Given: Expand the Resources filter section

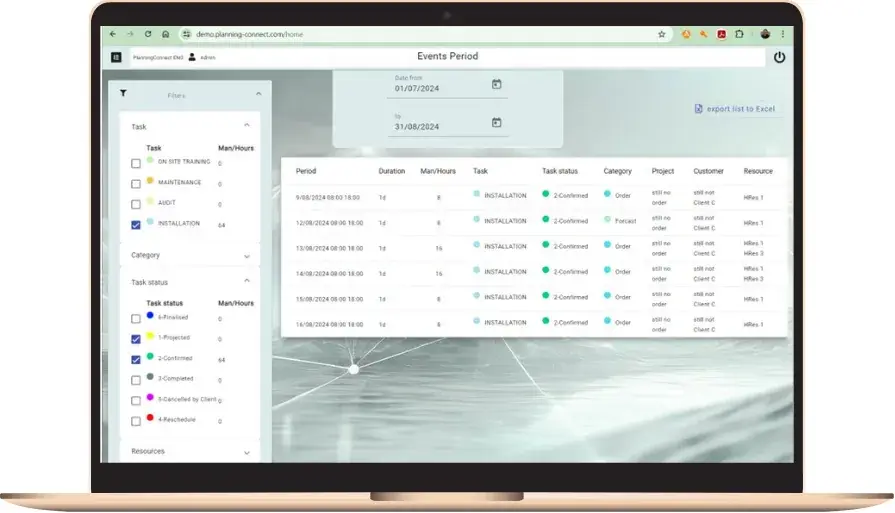Looking at the screenshot, I should tap(247, 453).
